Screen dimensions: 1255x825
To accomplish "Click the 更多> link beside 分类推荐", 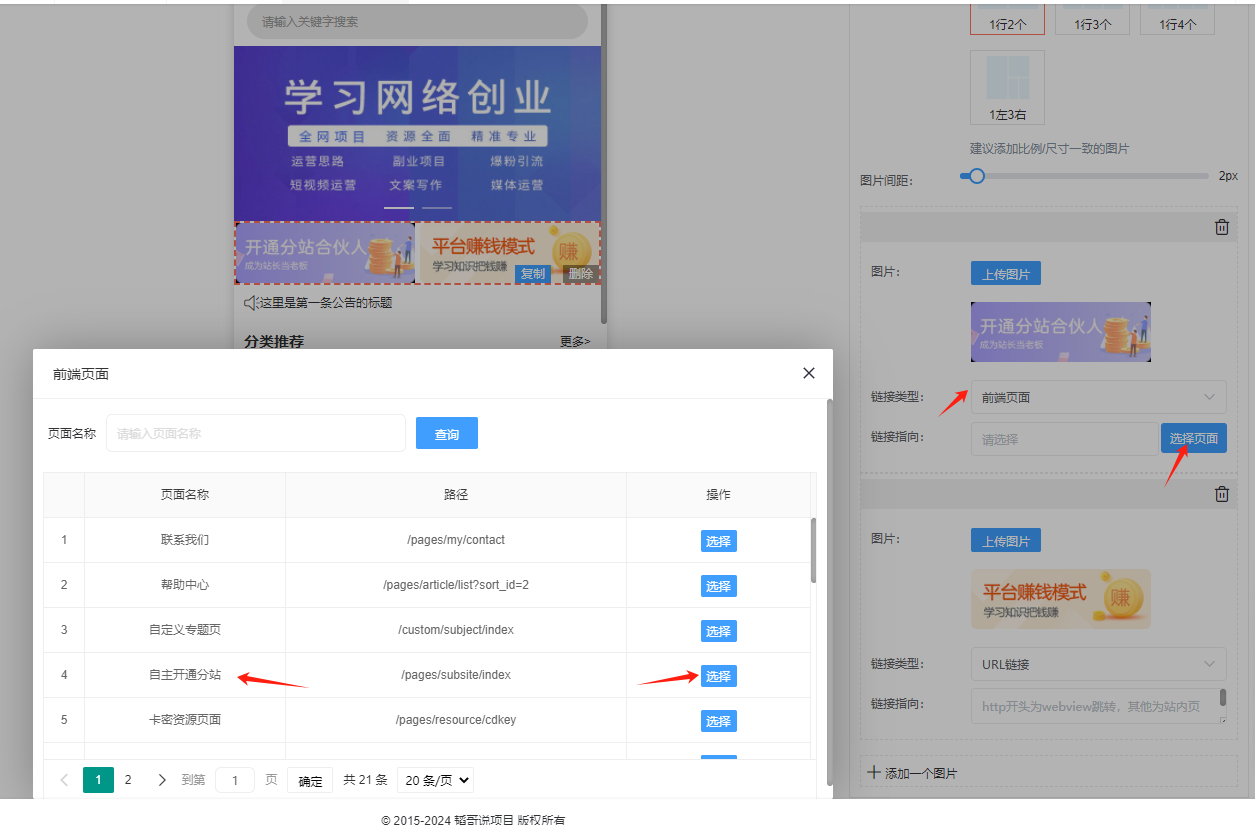I will click(575, 341).
